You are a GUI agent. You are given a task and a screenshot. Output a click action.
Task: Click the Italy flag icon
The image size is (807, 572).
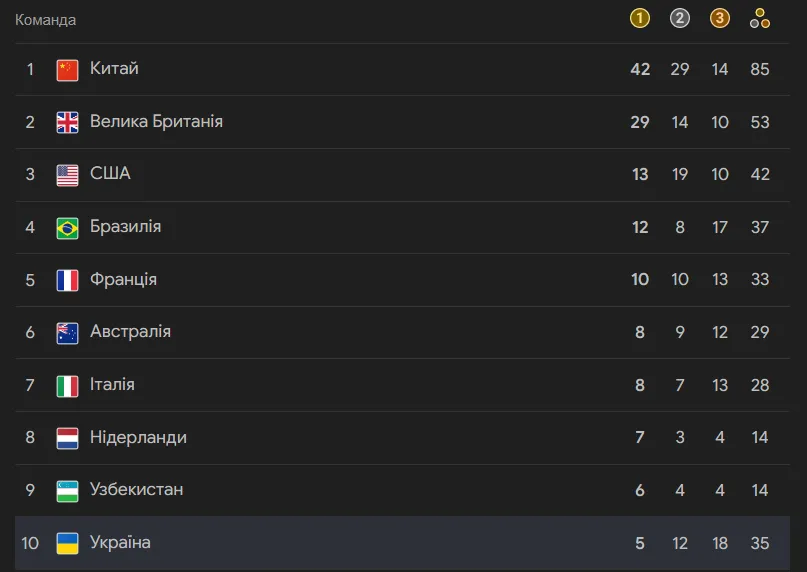tap(67, 385)
